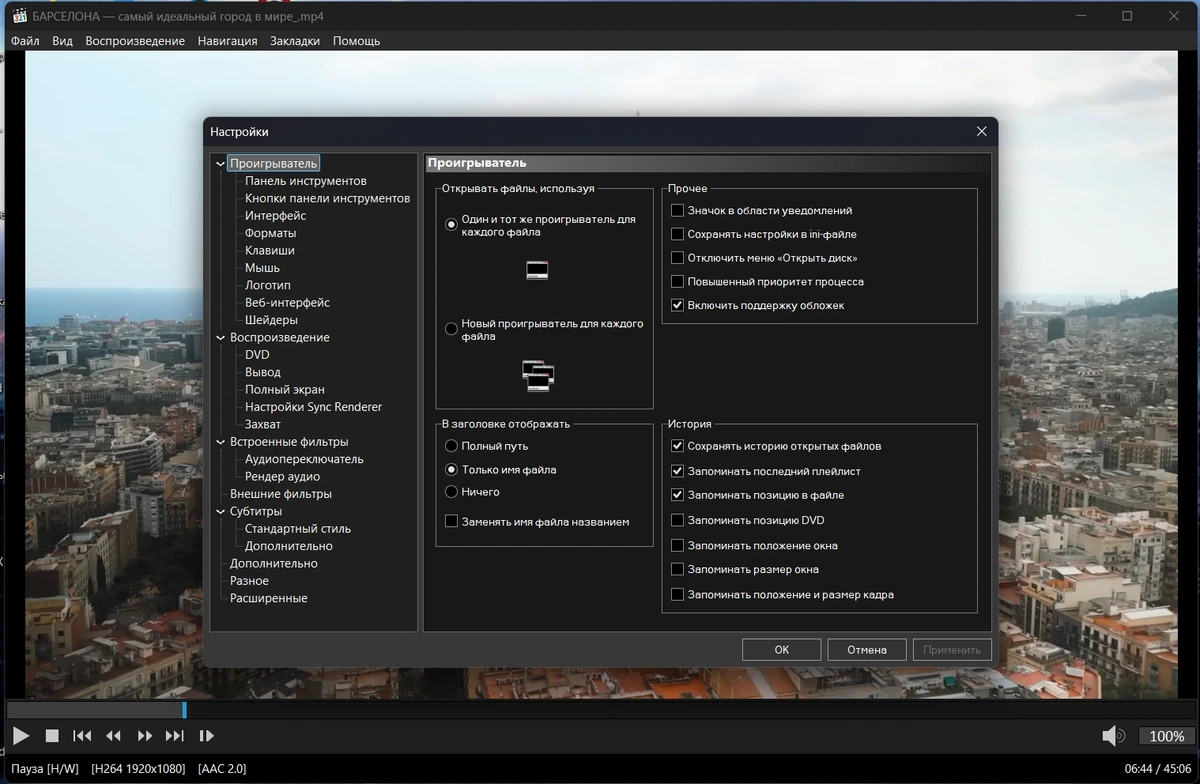
Task: Click the frame step icon
Action: (207, 736)
